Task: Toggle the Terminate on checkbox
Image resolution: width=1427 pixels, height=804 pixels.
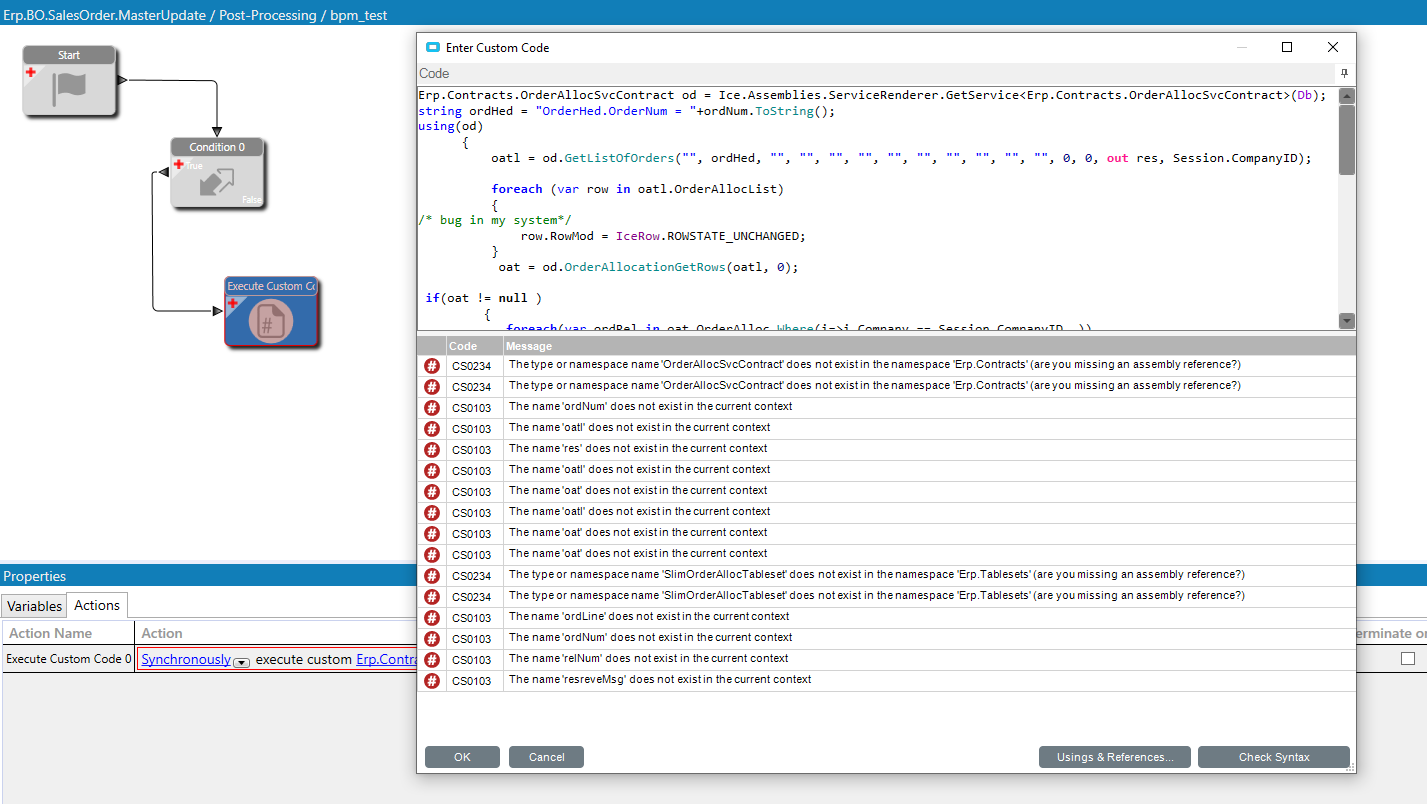Action: 1408,659
